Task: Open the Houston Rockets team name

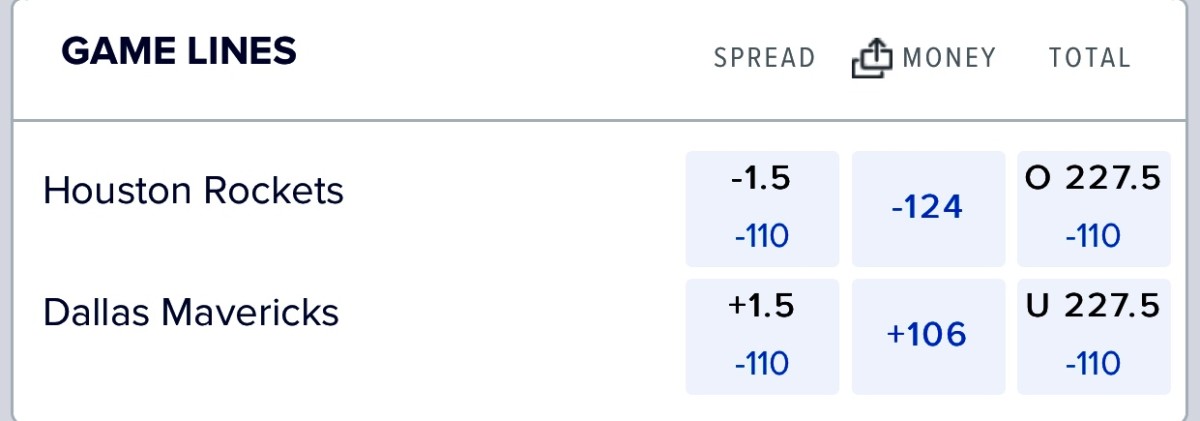Action: tap(193, 190)
